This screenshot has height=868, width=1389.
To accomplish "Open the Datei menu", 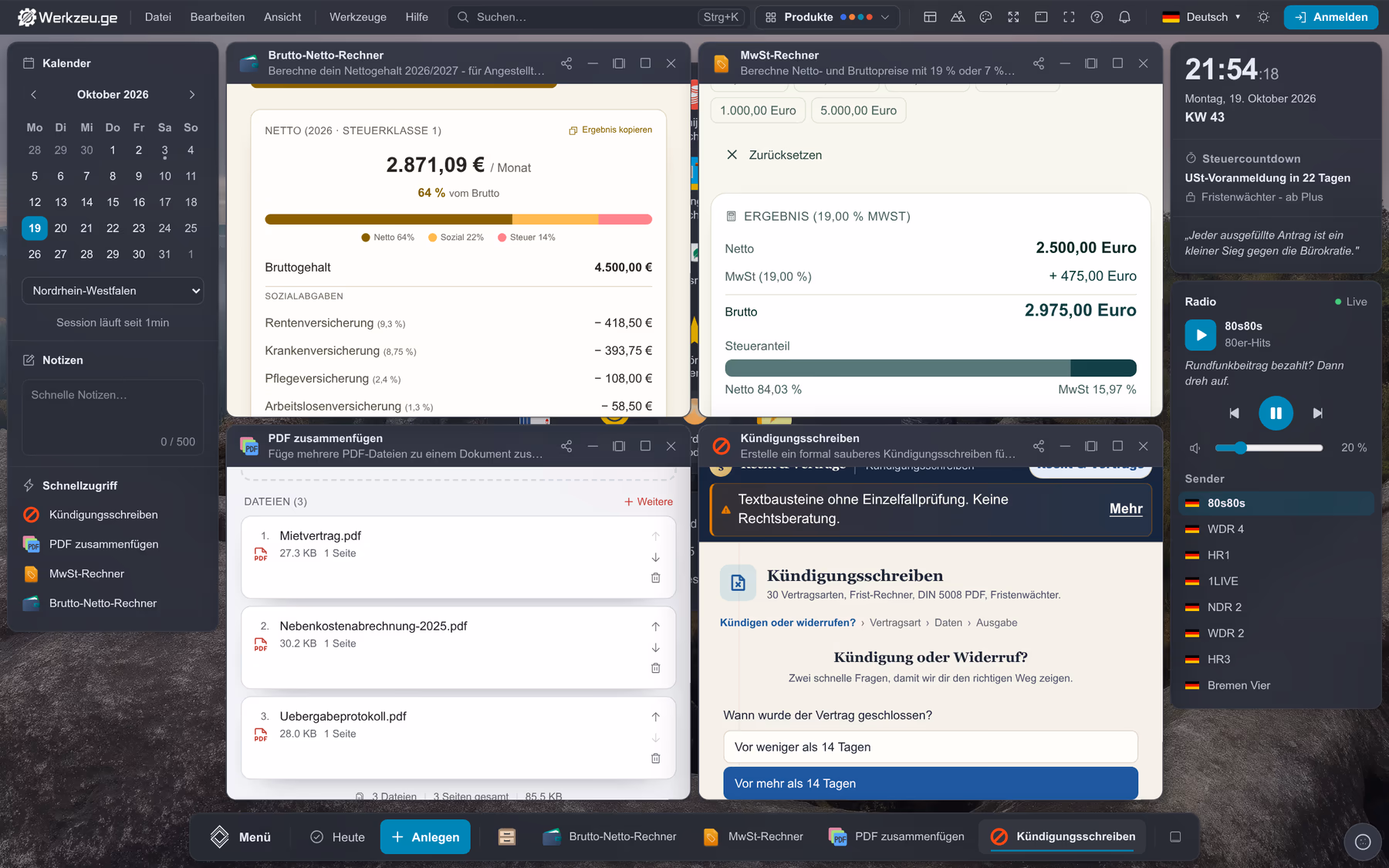I will (x=158, y=17).
